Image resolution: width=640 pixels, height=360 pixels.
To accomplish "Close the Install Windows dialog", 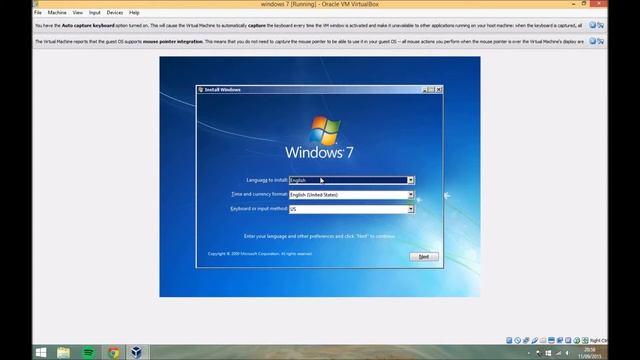I will [439, 89].
